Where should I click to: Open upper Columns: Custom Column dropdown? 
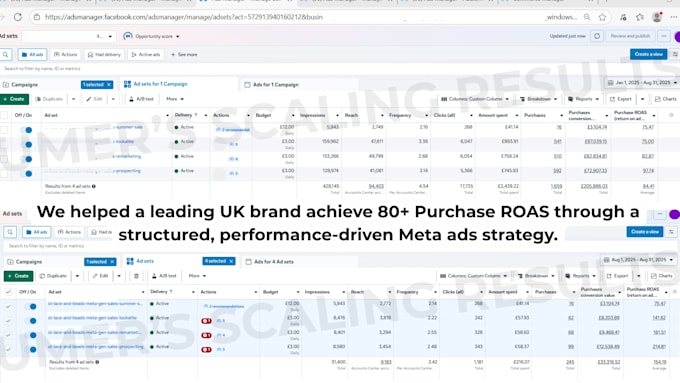[x=475, y=99]
